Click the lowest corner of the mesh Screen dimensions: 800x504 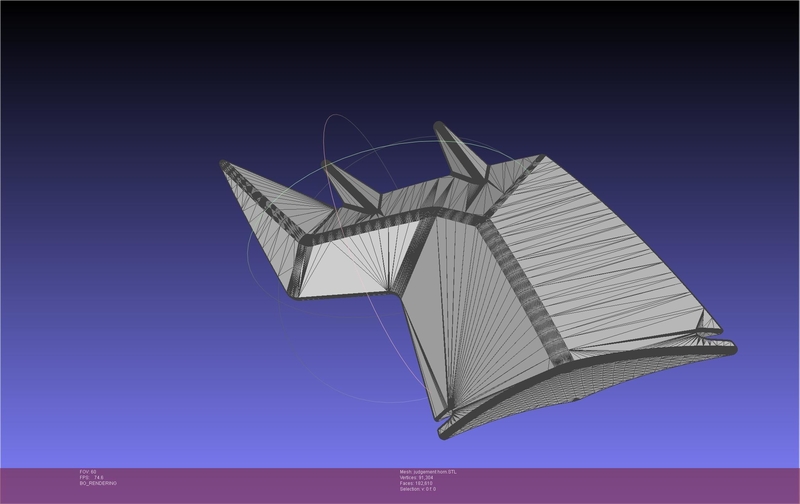[x=443, y=433]
